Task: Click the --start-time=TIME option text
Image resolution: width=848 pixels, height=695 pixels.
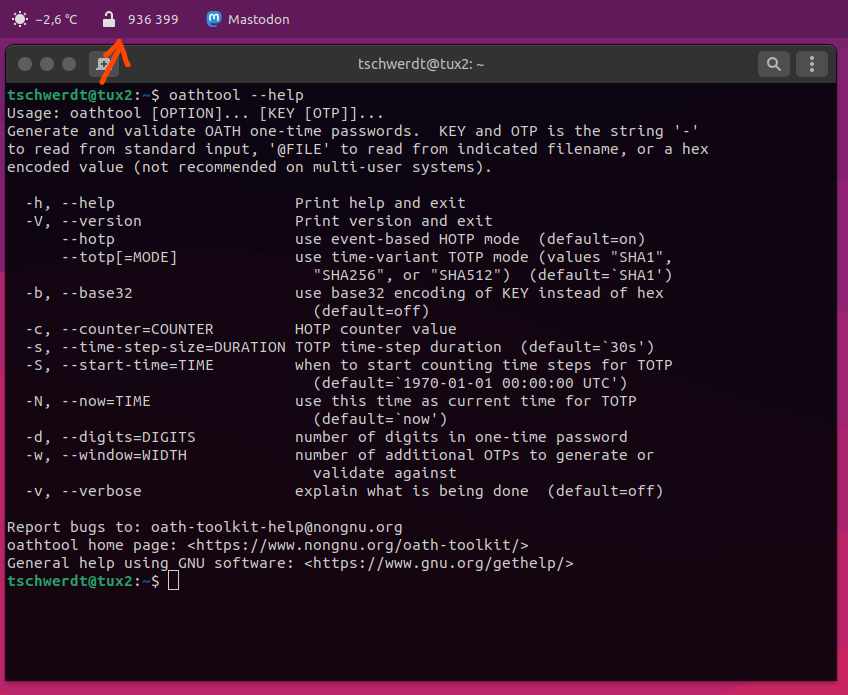Action: coord(137,365)
